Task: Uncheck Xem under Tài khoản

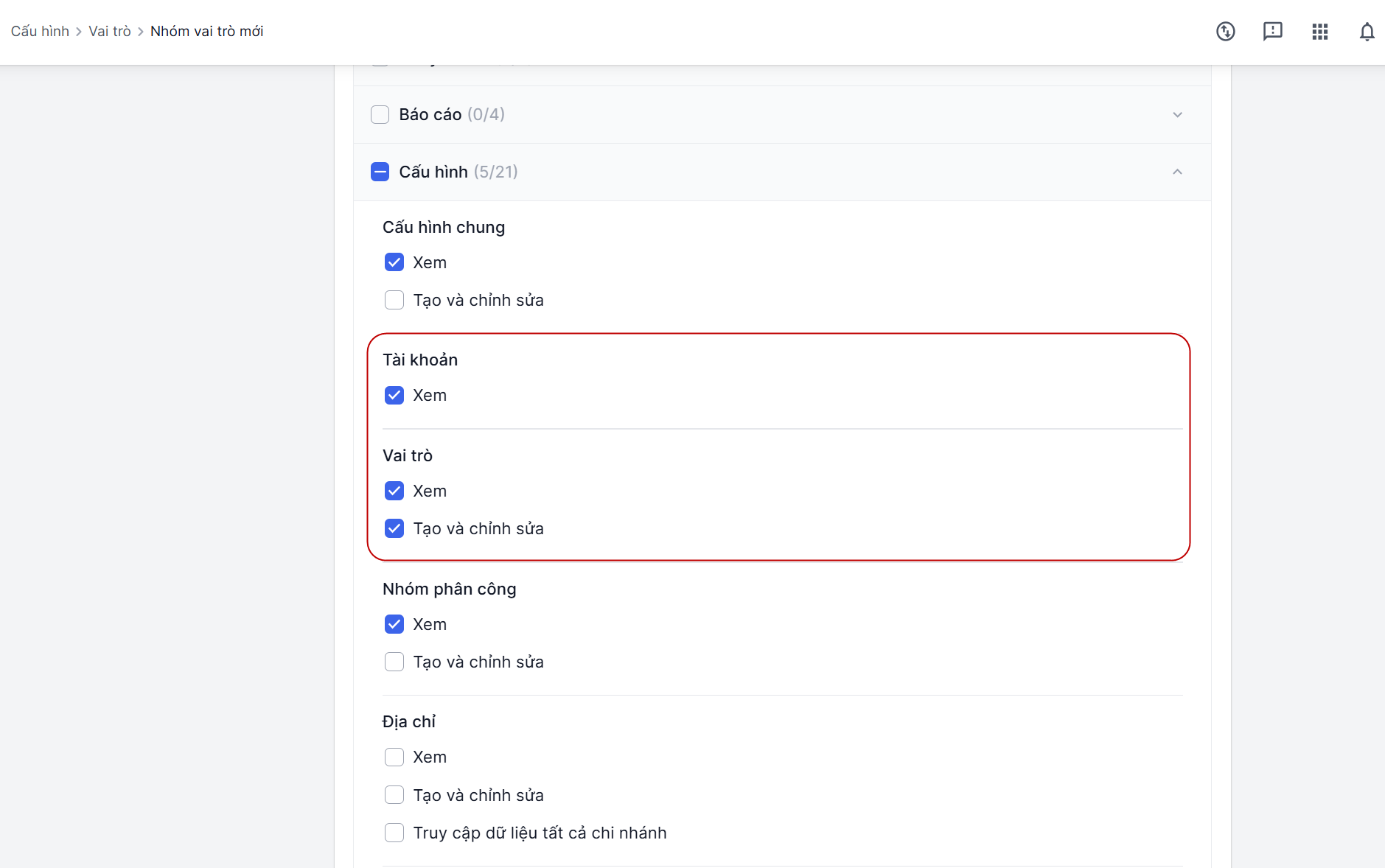Action: (394, 395)
